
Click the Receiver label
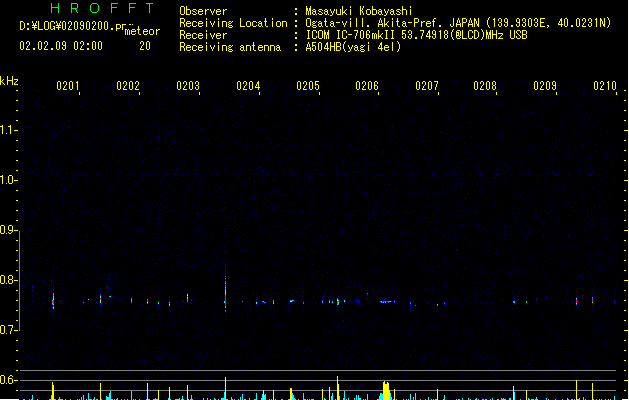203,35
